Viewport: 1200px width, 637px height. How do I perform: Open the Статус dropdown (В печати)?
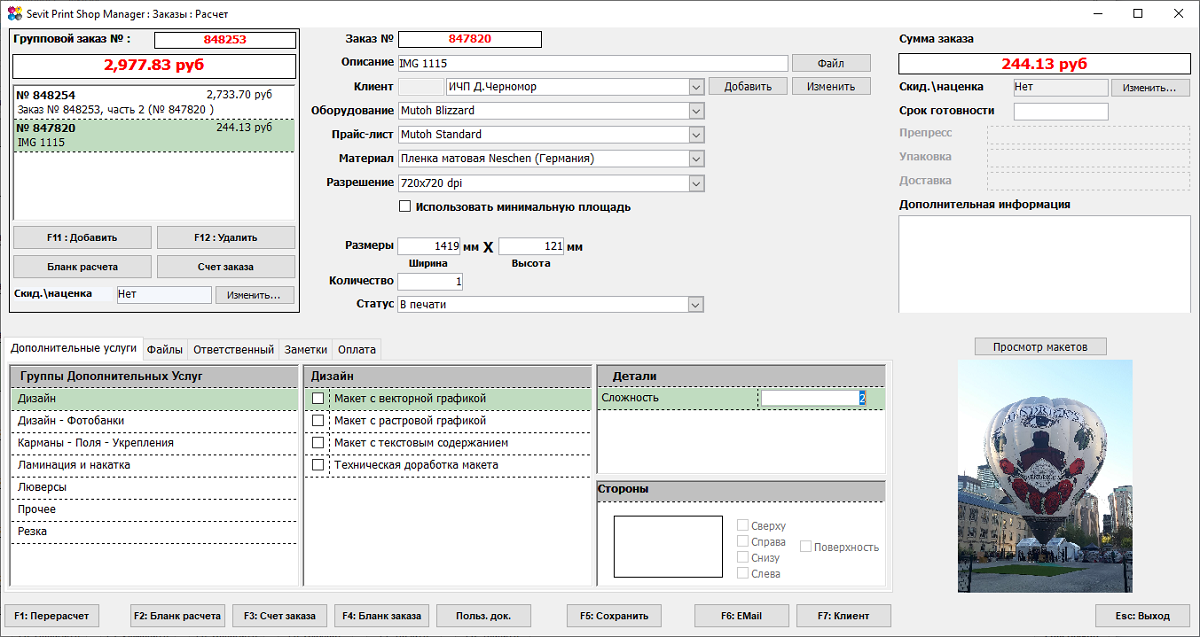(696, 304)
